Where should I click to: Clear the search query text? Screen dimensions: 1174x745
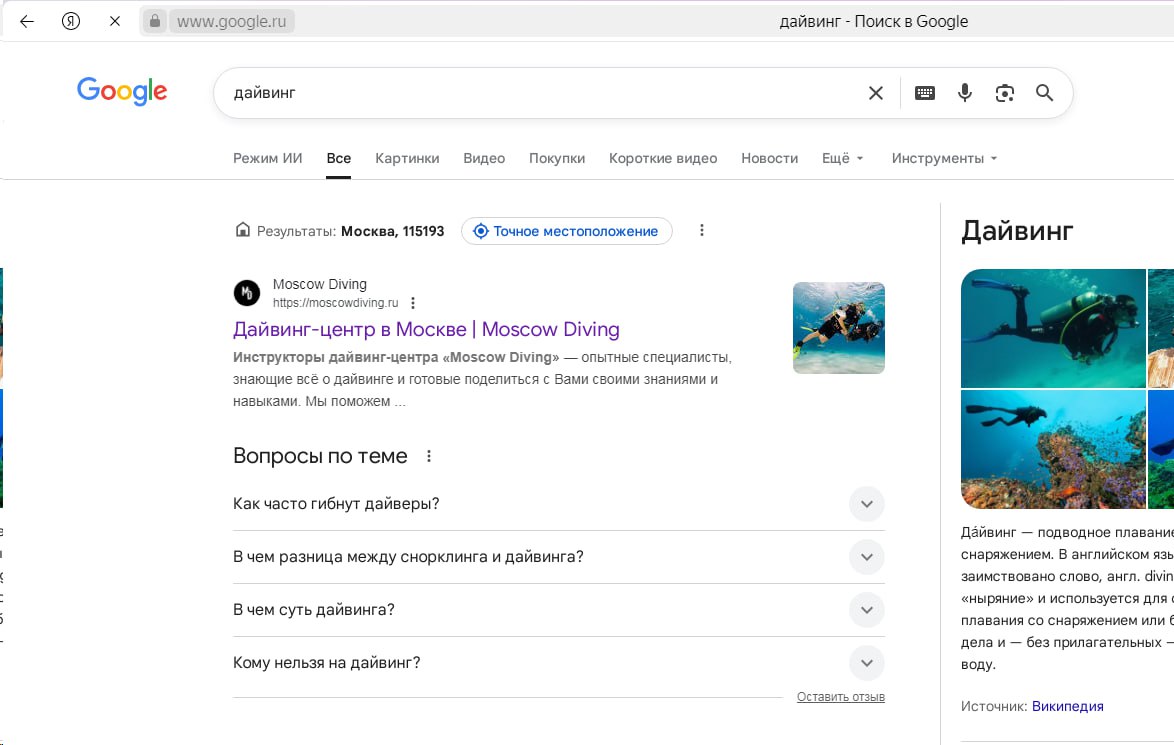point(875,93)
